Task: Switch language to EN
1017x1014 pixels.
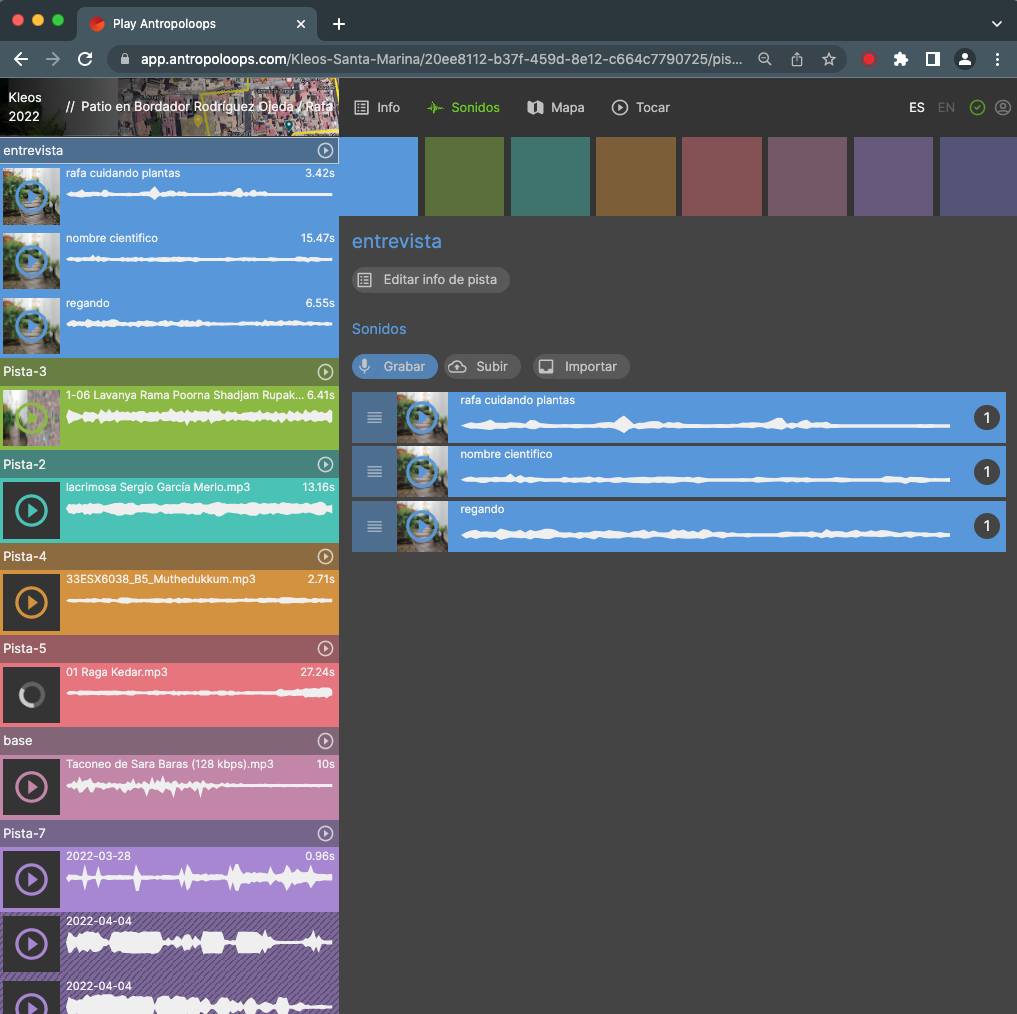Action: pos(946,108)
